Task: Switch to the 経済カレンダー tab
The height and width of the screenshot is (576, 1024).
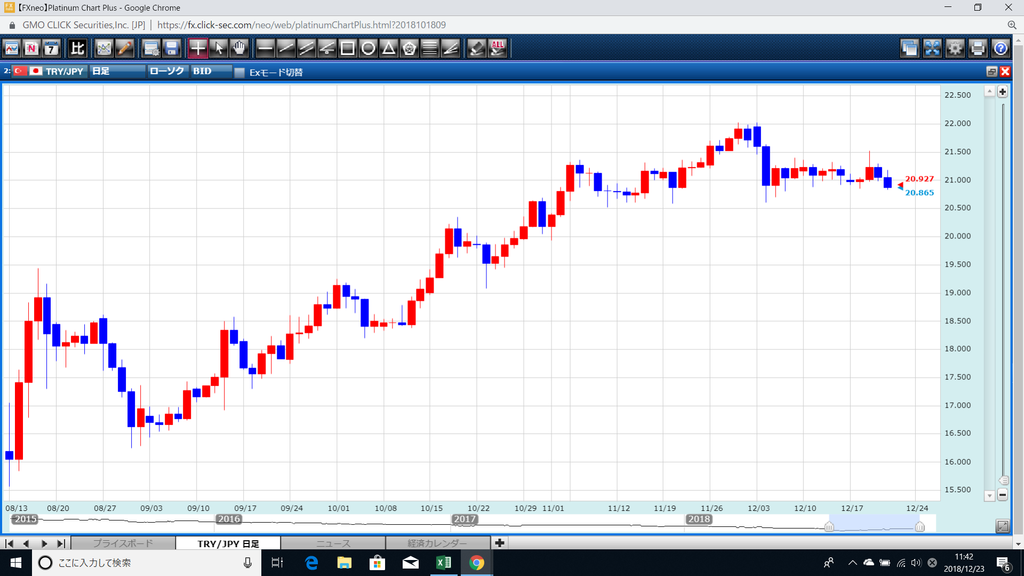Action: click(438, 543)
